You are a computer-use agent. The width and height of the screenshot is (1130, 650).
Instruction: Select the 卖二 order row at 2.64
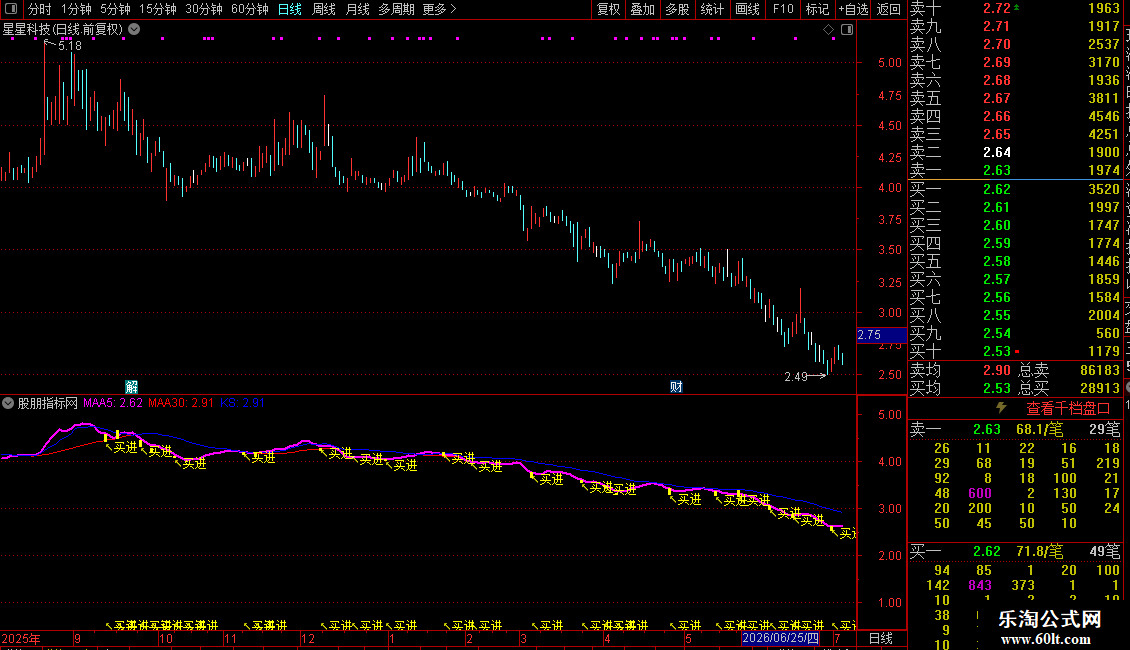1015,152
